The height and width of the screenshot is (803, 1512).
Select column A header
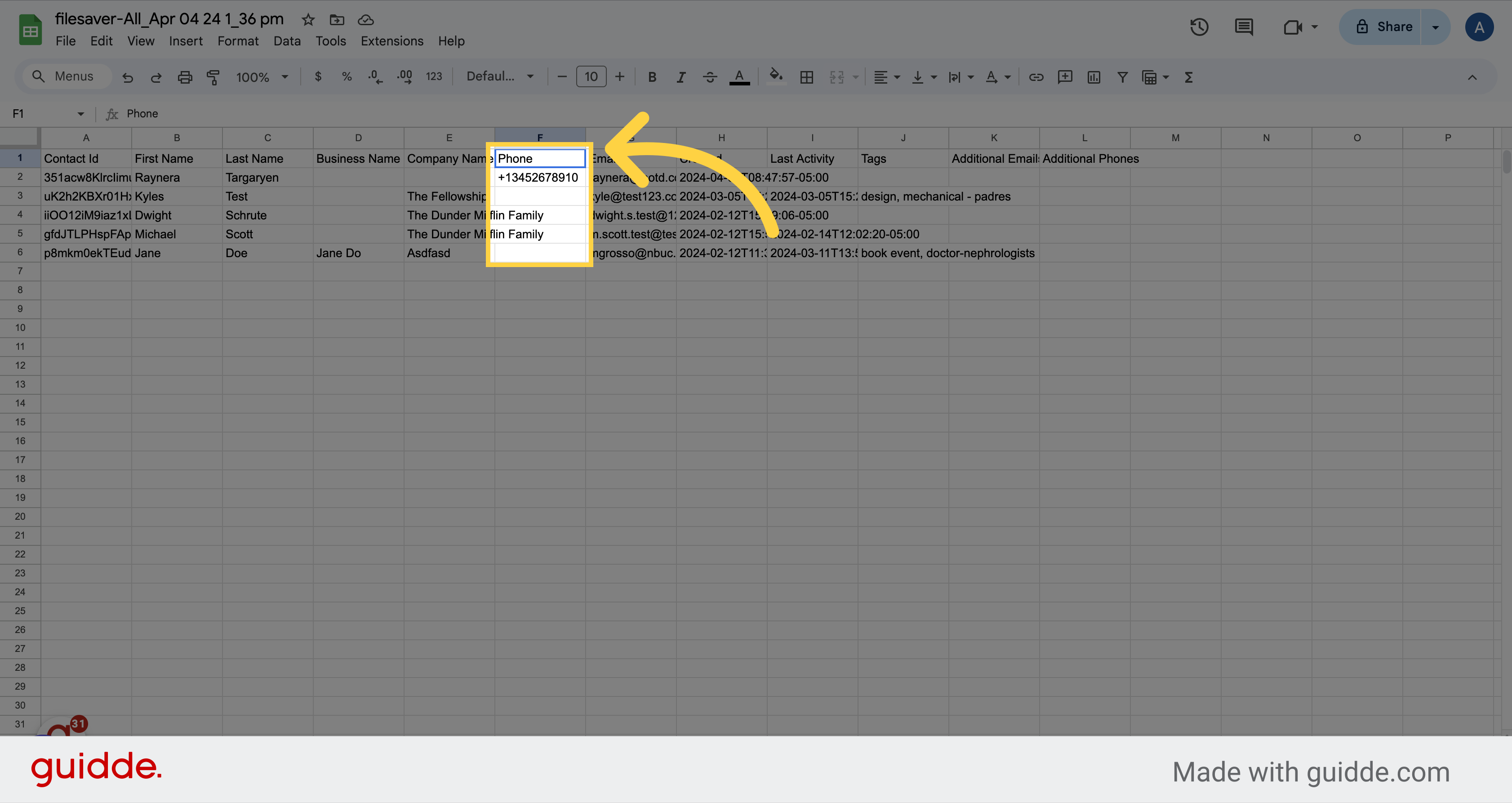point(86,138)
